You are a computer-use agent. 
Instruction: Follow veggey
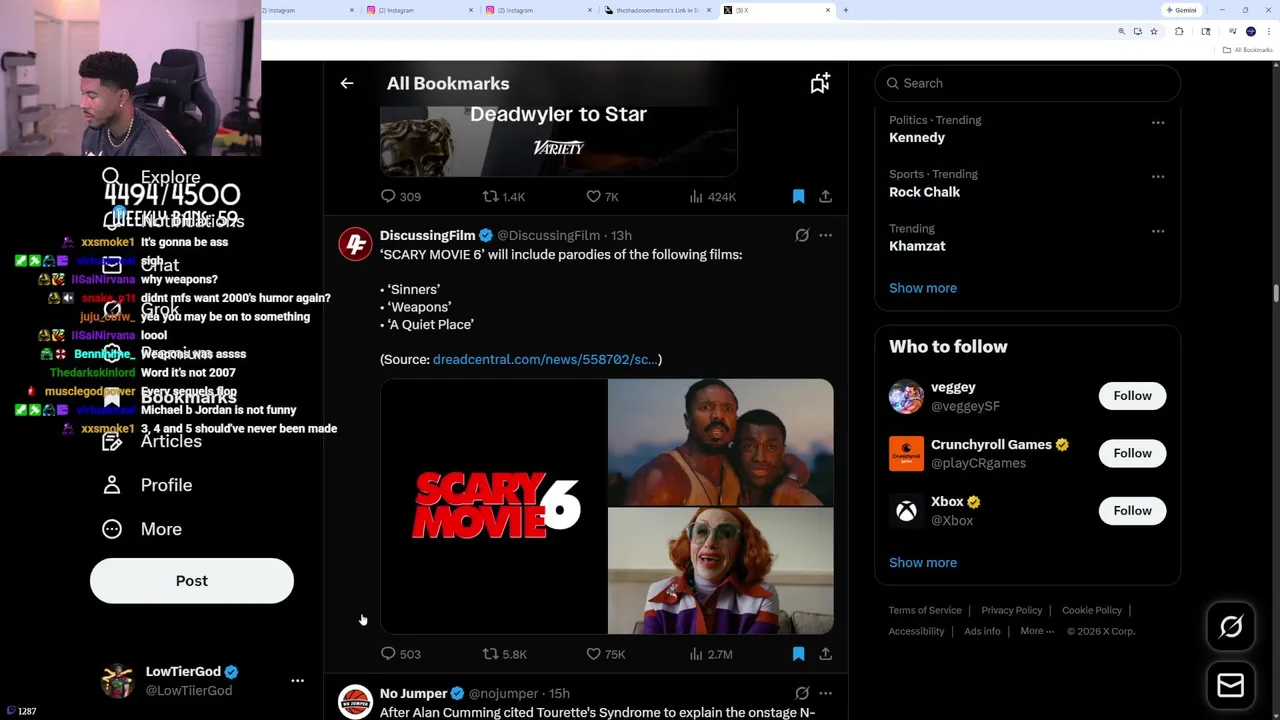1132,396
